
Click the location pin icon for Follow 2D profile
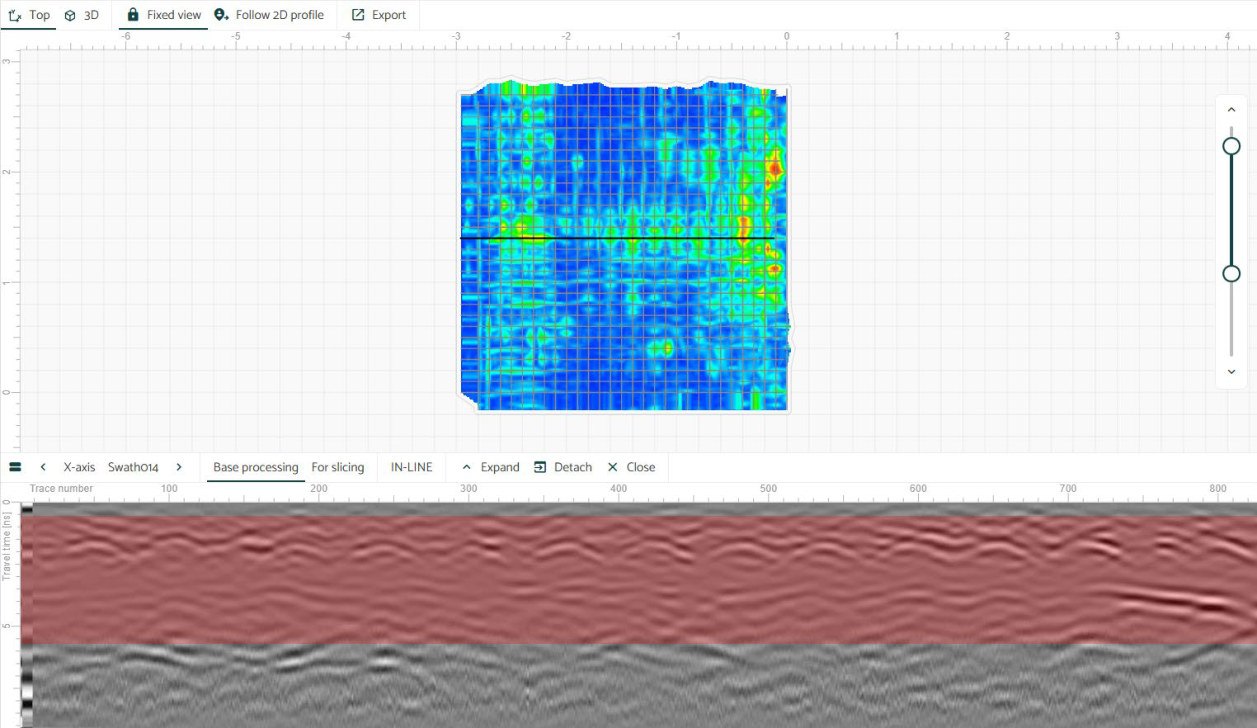221,15
